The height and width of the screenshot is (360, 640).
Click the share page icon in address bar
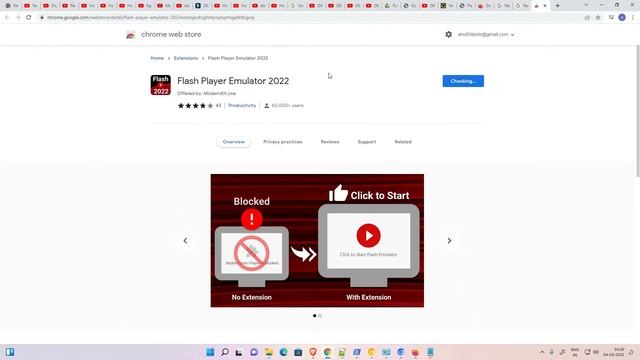tap(587, 18)
